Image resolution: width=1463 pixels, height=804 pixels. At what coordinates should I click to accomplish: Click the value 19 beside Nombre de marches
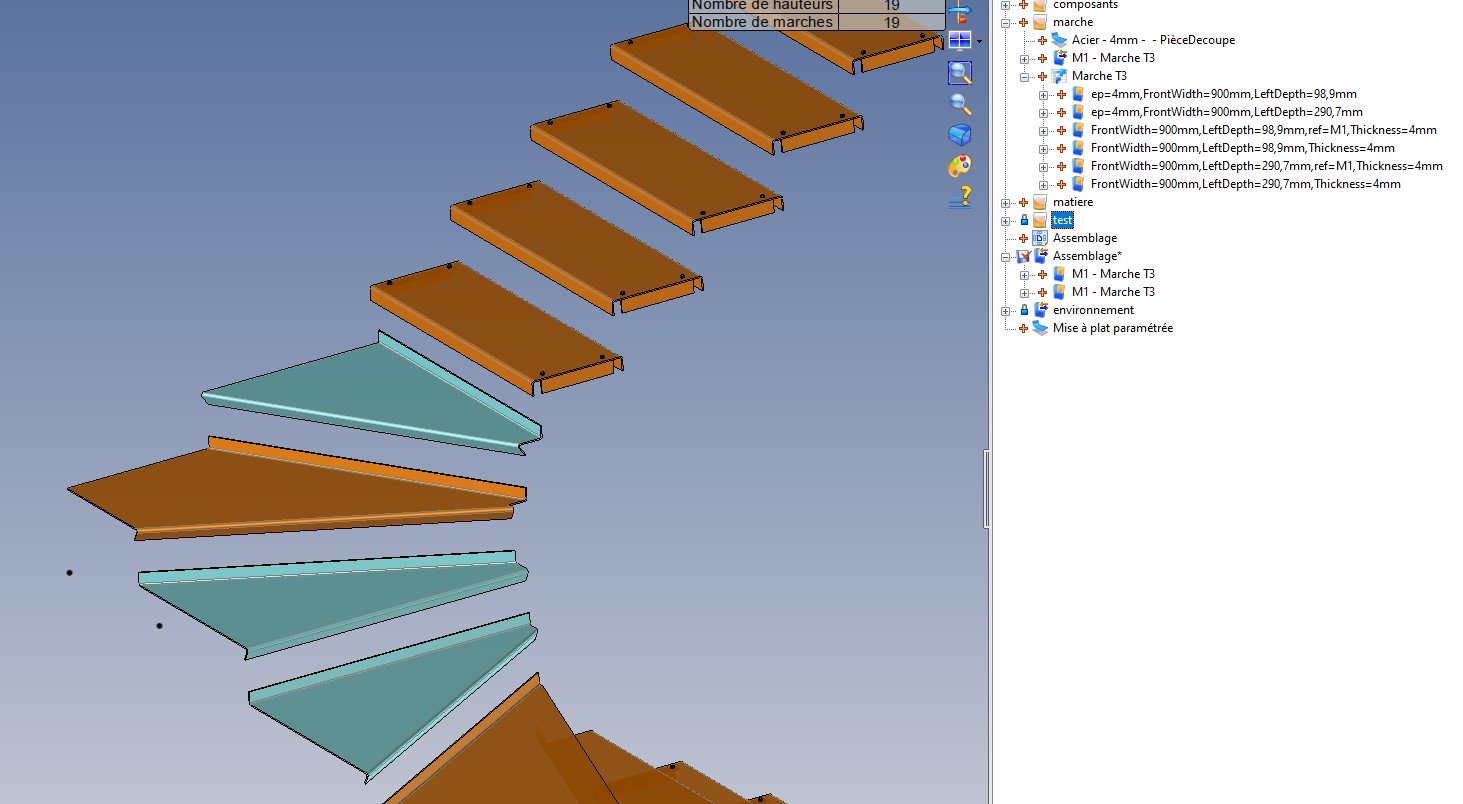(x=891, y=22)
